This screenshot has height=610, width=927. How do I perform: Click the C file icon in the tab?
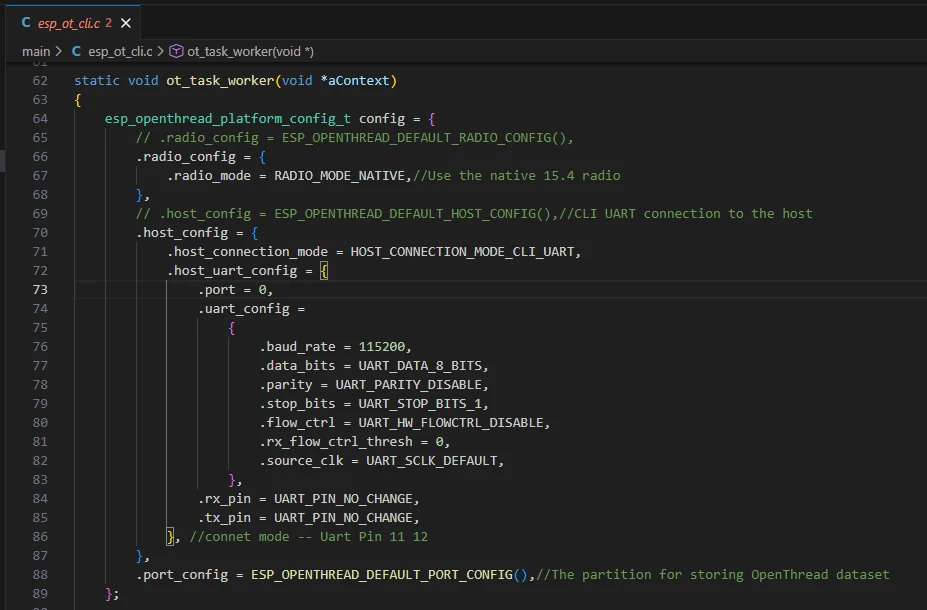26,22
